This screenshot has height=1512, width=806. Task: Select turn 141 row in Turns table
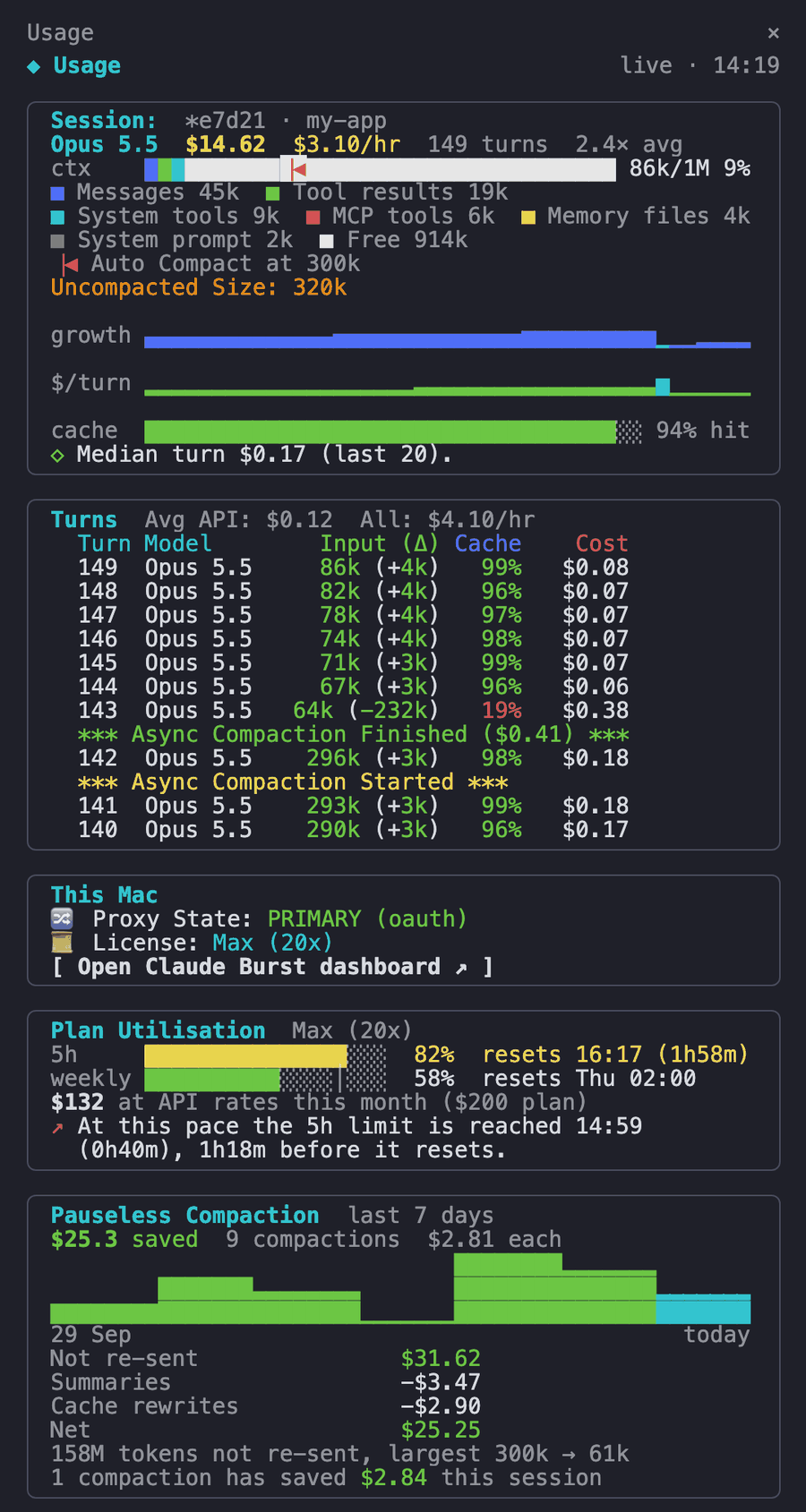click(354, 807)
